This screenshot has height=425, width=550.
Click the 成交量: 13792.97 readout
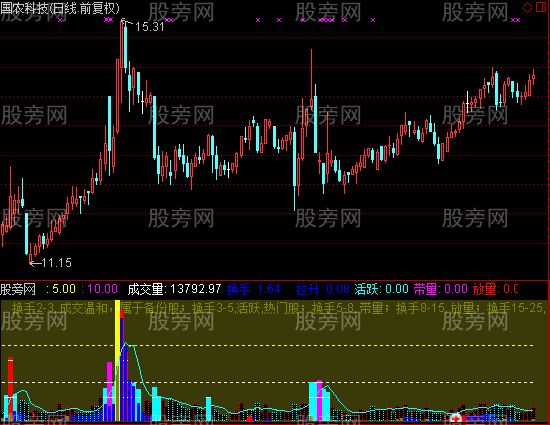tap(174, 289)
